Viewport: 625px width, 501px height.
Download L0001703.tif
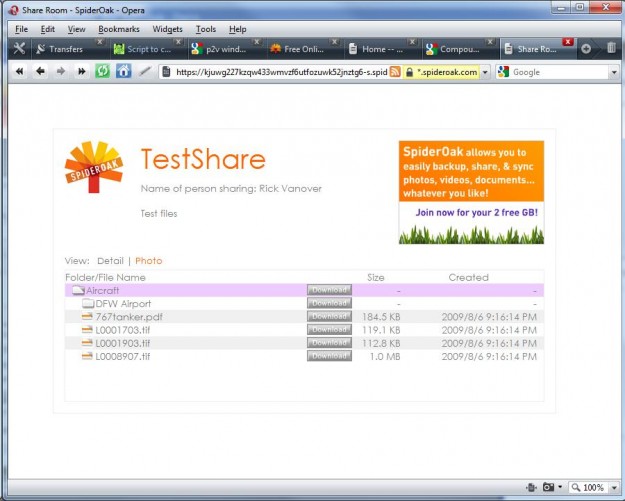click(329, 329)
